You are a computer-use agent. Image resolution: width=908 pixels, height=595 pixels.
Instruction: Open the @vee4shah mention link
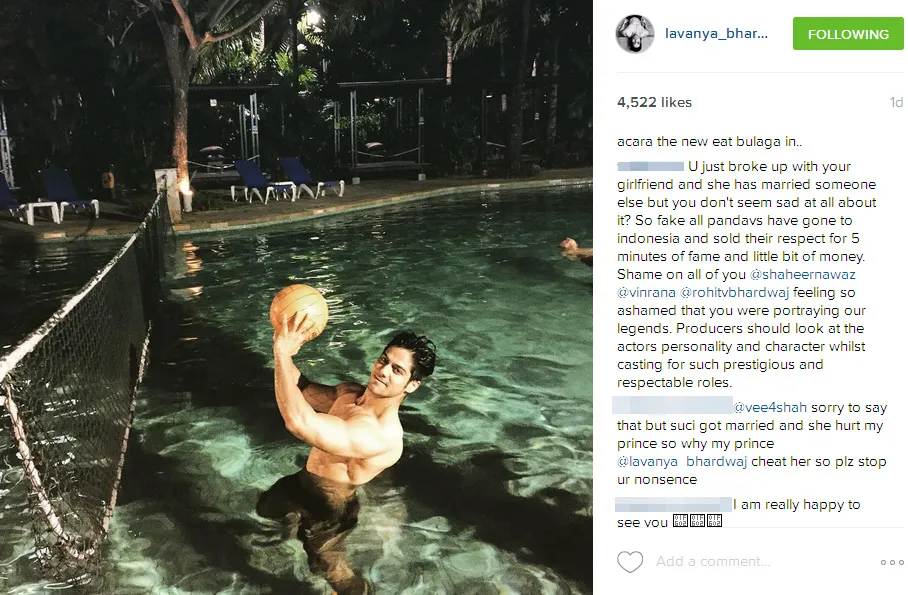tap(770, 407)
